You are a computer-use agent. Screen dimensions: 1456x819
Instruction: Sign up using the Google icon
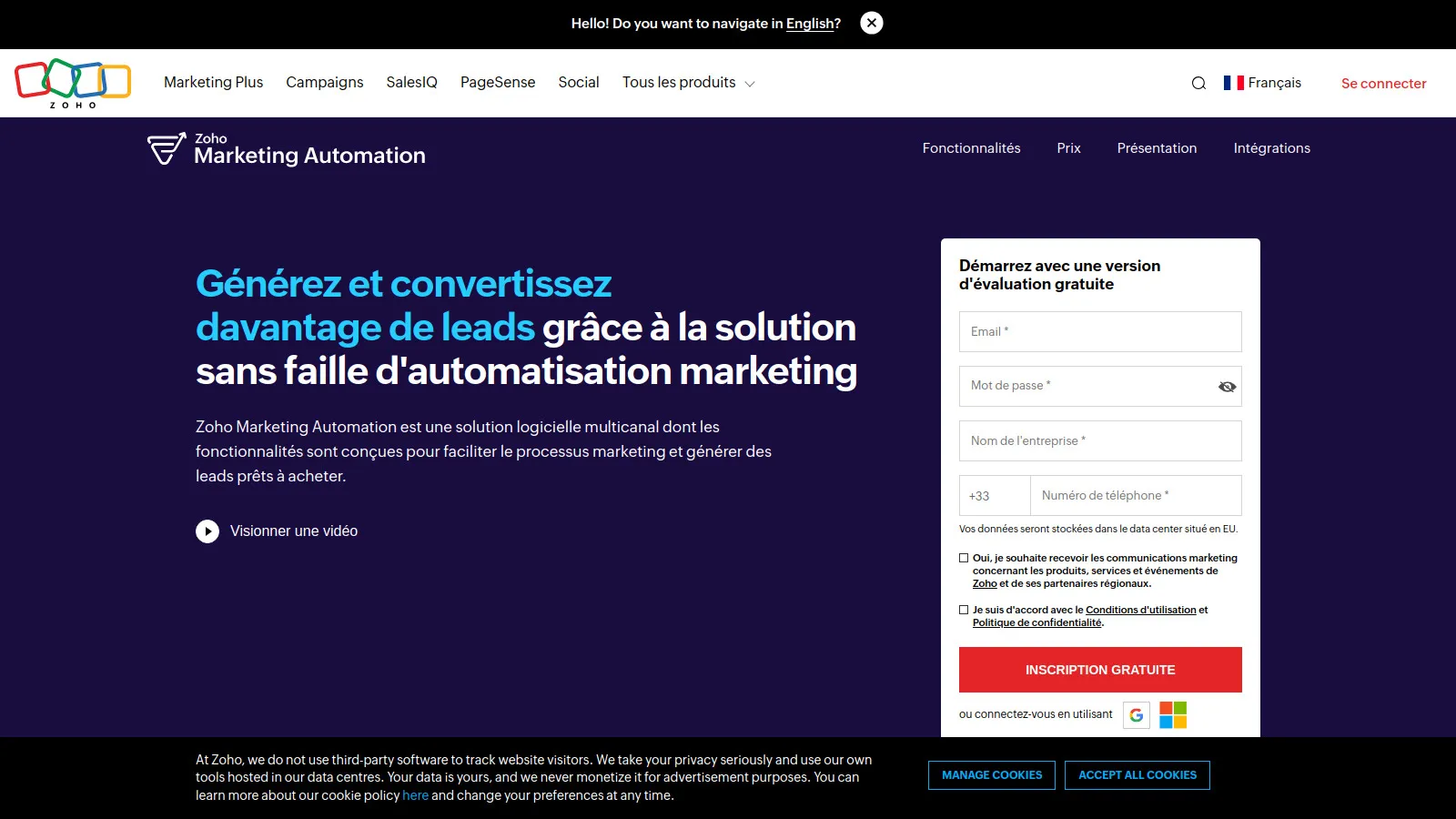click(1136, 715)
